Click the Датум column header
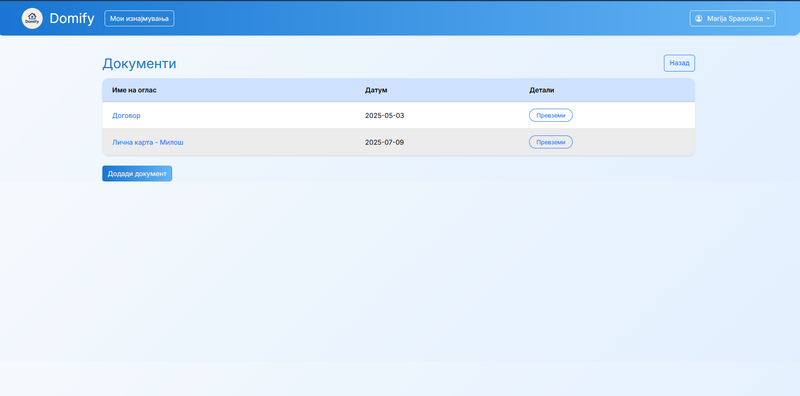The height and width of the screenshot is (396, 800). (376, 90)
